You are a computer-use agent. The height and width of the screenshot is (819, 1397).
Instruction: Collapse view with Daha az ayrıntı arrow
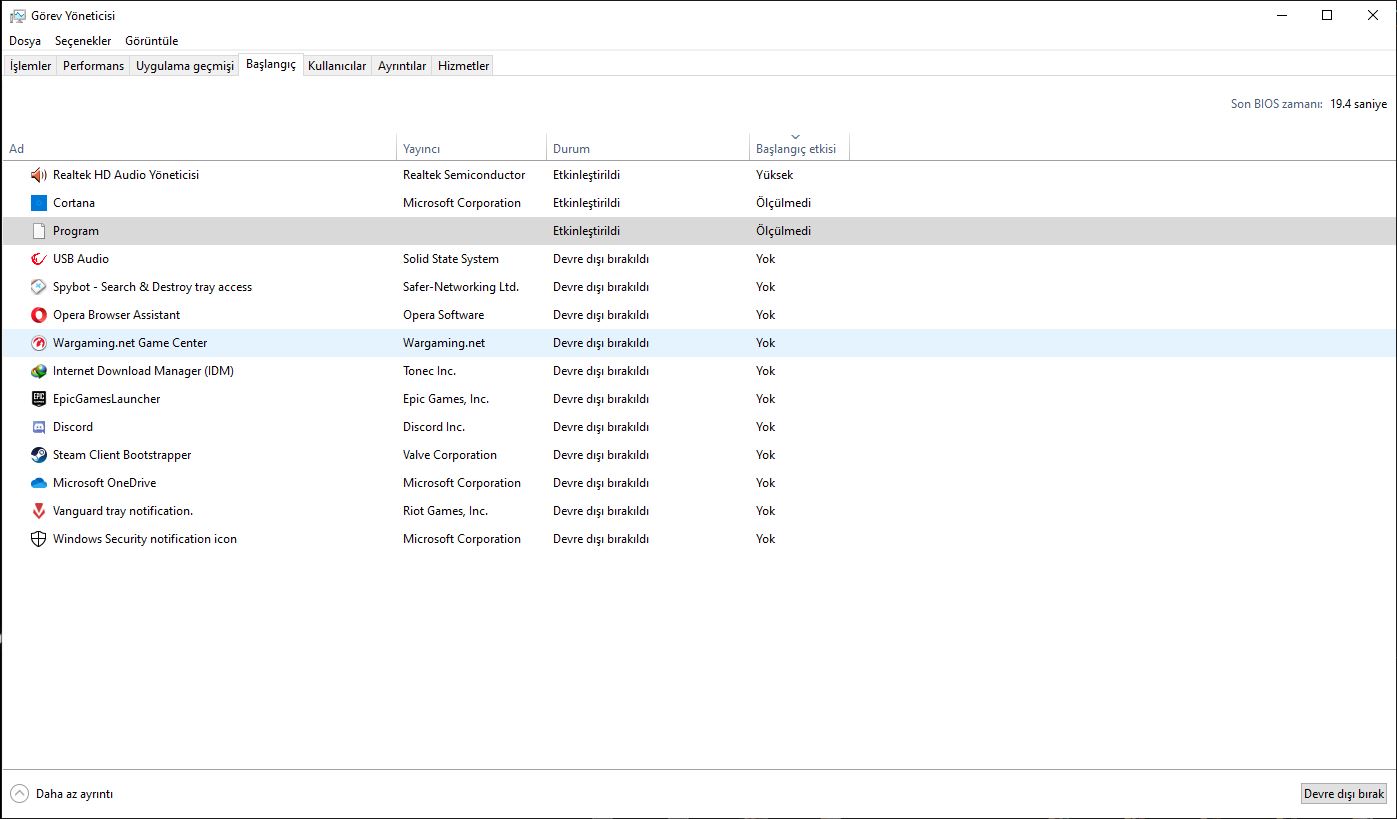click(20, 794)
